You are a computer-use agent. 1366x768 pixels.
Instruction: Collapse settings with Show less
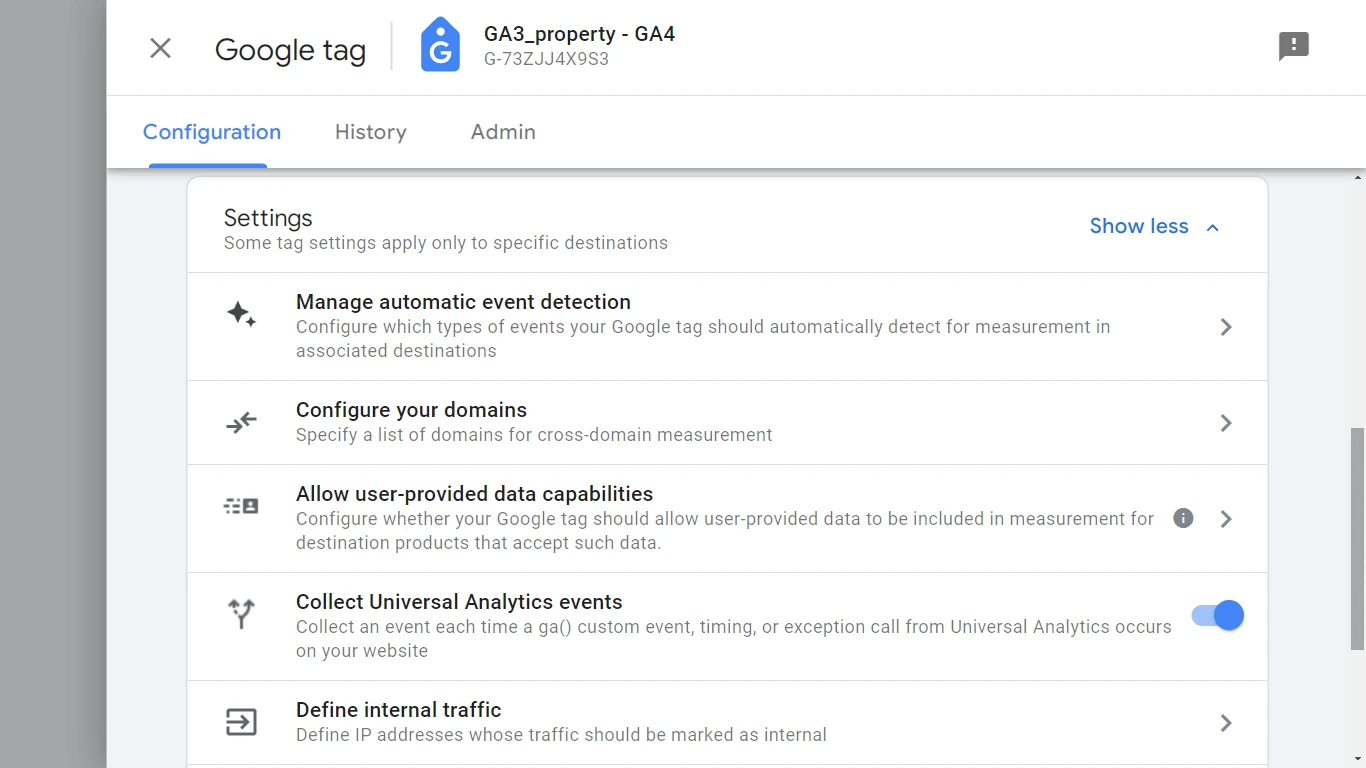point(1154,227)
